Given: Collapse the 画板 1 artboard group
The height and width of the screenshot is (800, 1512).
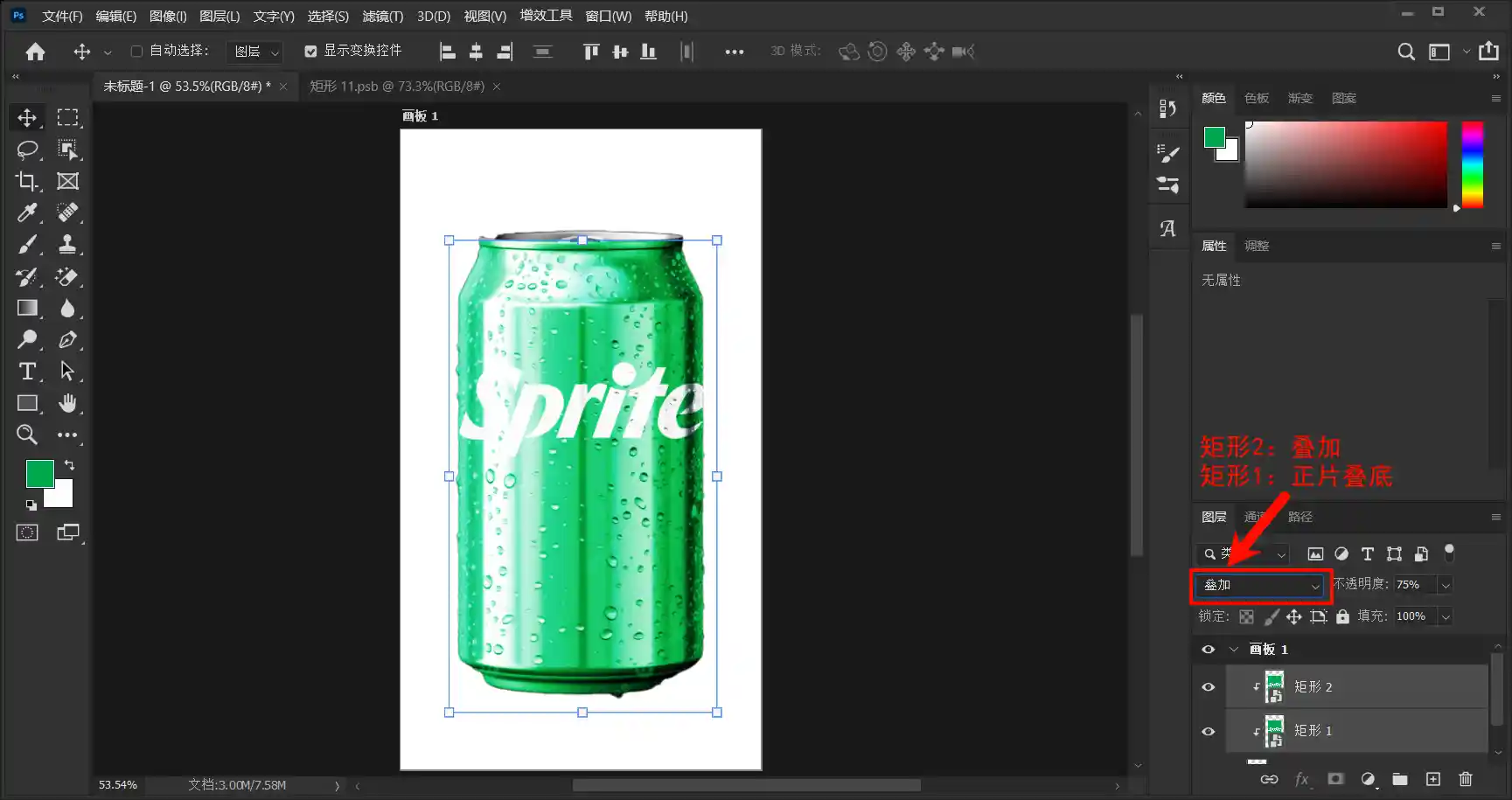Looking at the screenshot, I should (x=1234, y=650).
